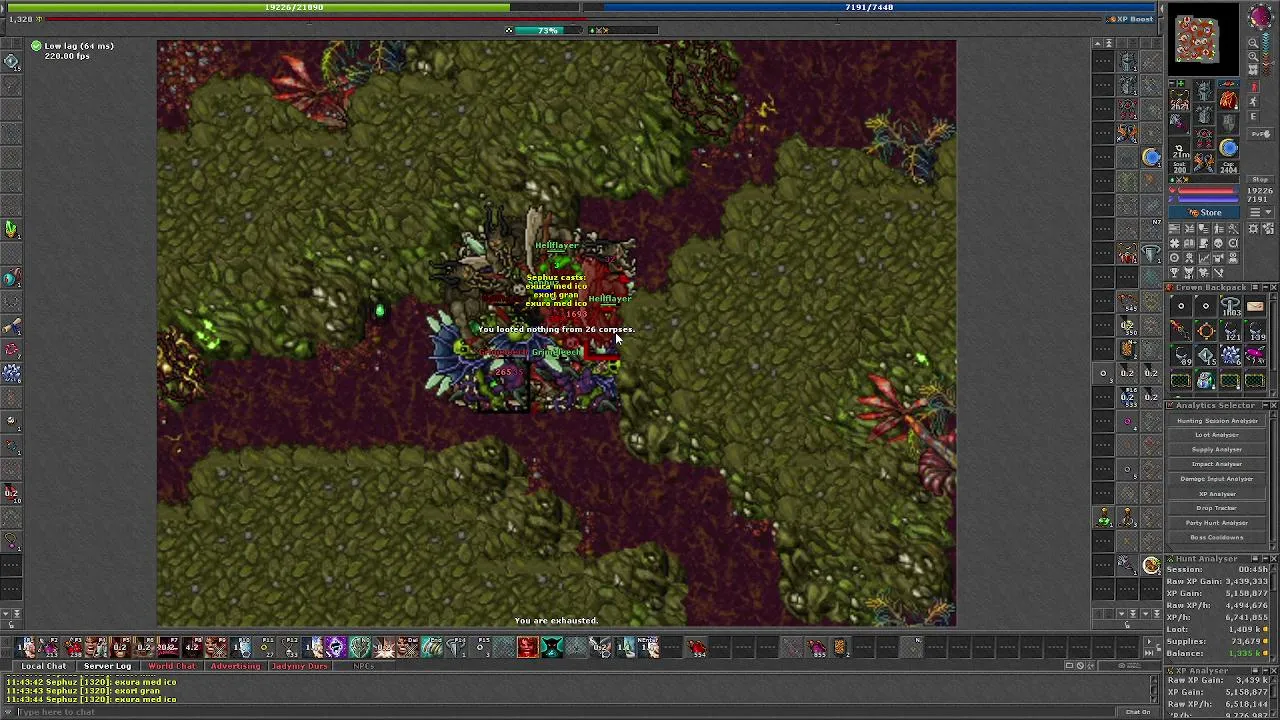Switch to the Advertising chat tab

pos(235,666)
